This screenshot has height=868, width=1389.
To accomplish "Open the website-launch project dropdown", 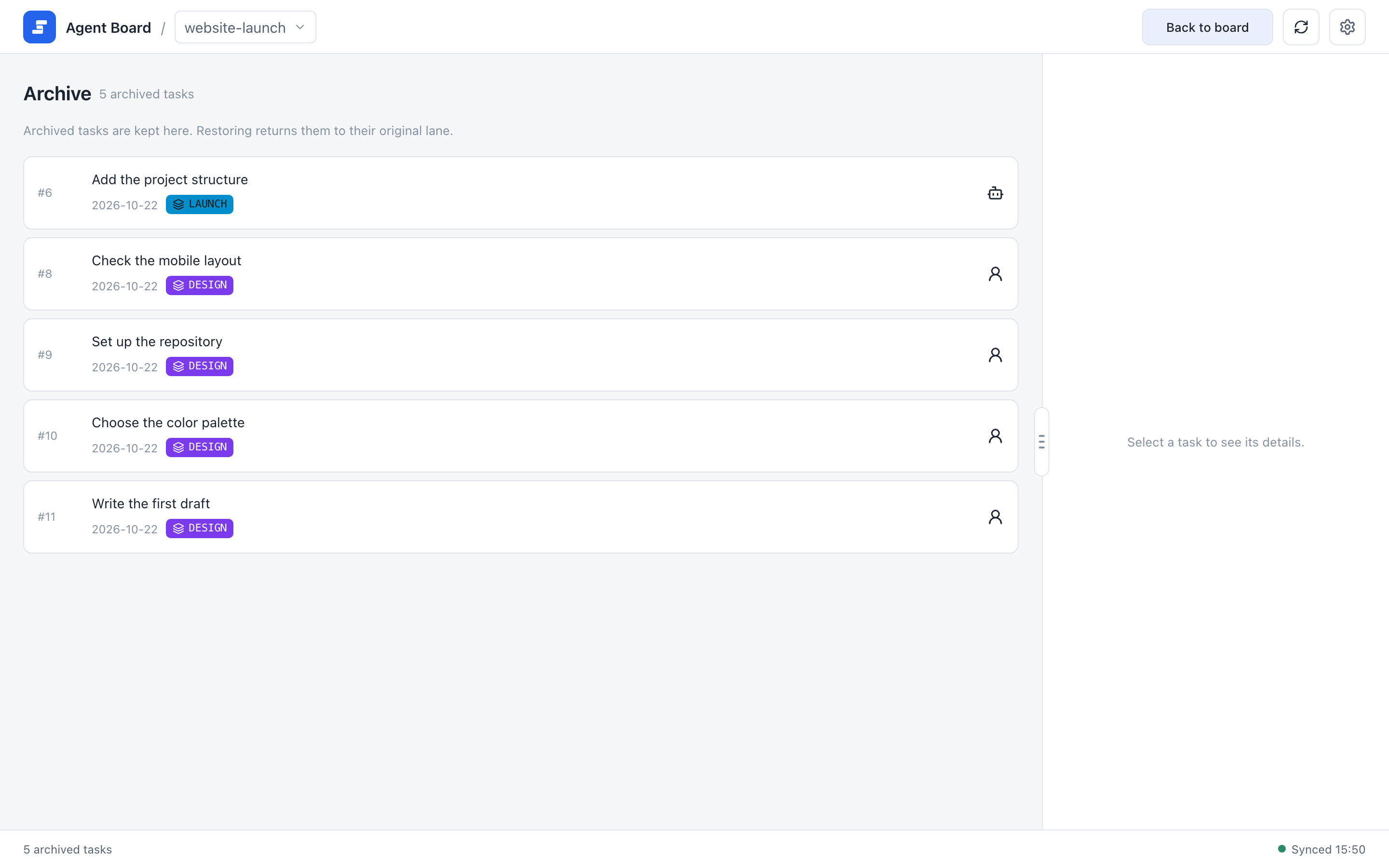I will click(x=245, y=27).
